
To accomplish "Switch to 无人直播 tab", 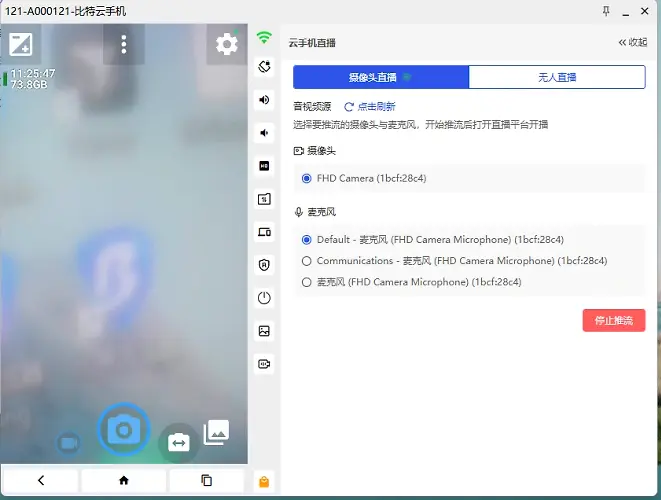I will (557, 77).
